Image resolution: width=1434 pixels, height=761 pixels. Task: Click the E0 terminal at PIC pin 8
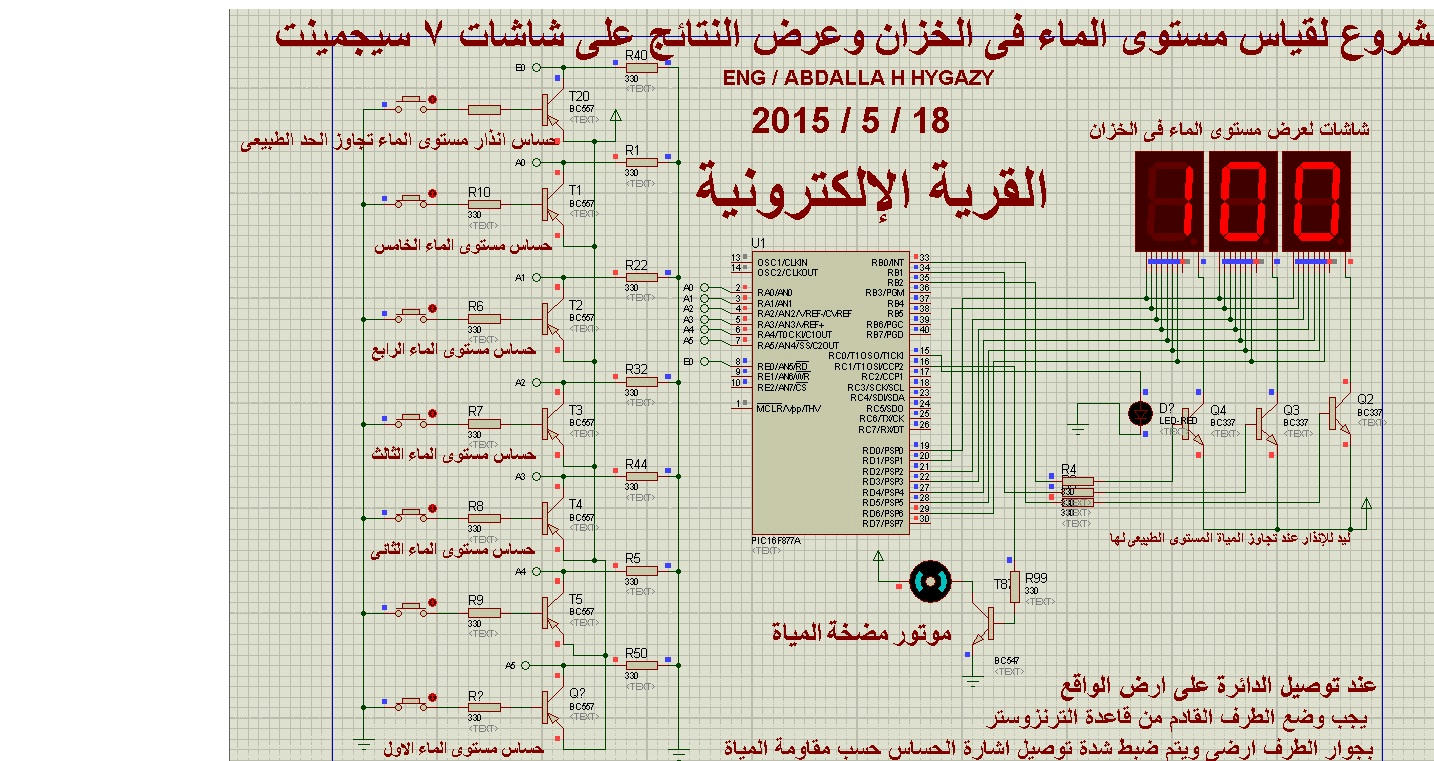tap(704, 361)
